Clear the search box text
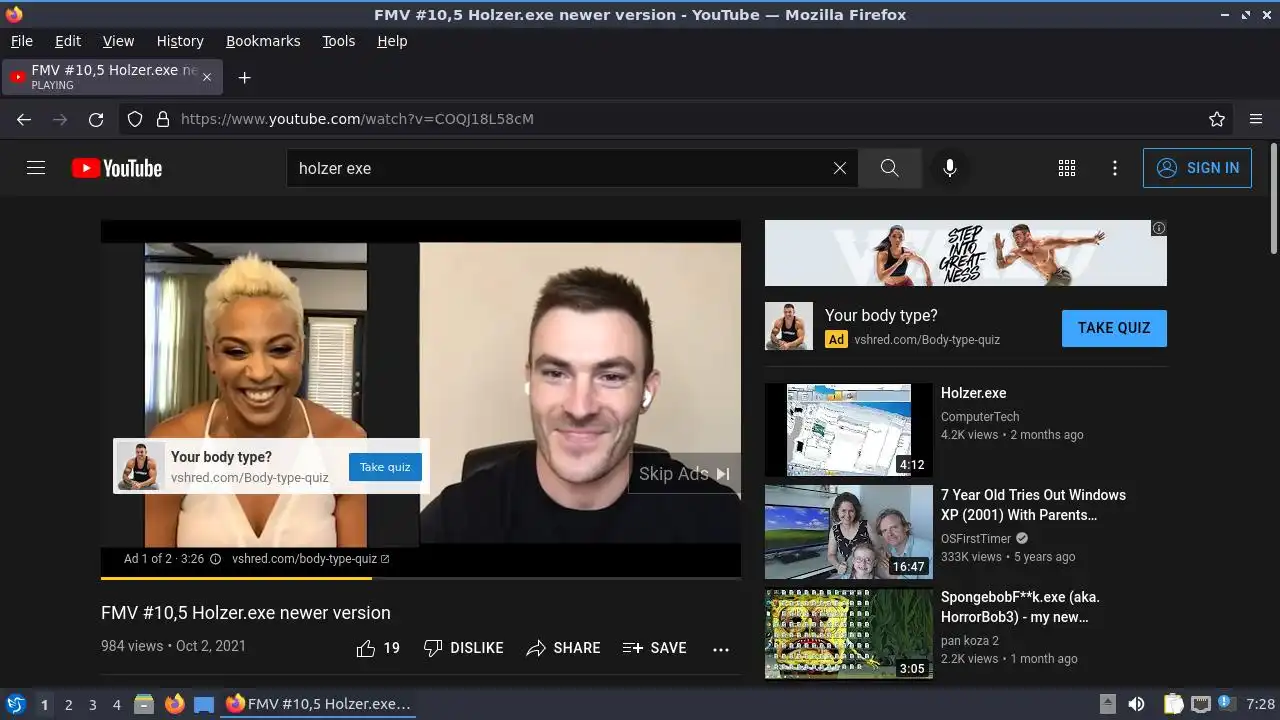This screenshot has width=1280, height=720. coord(840,168)
